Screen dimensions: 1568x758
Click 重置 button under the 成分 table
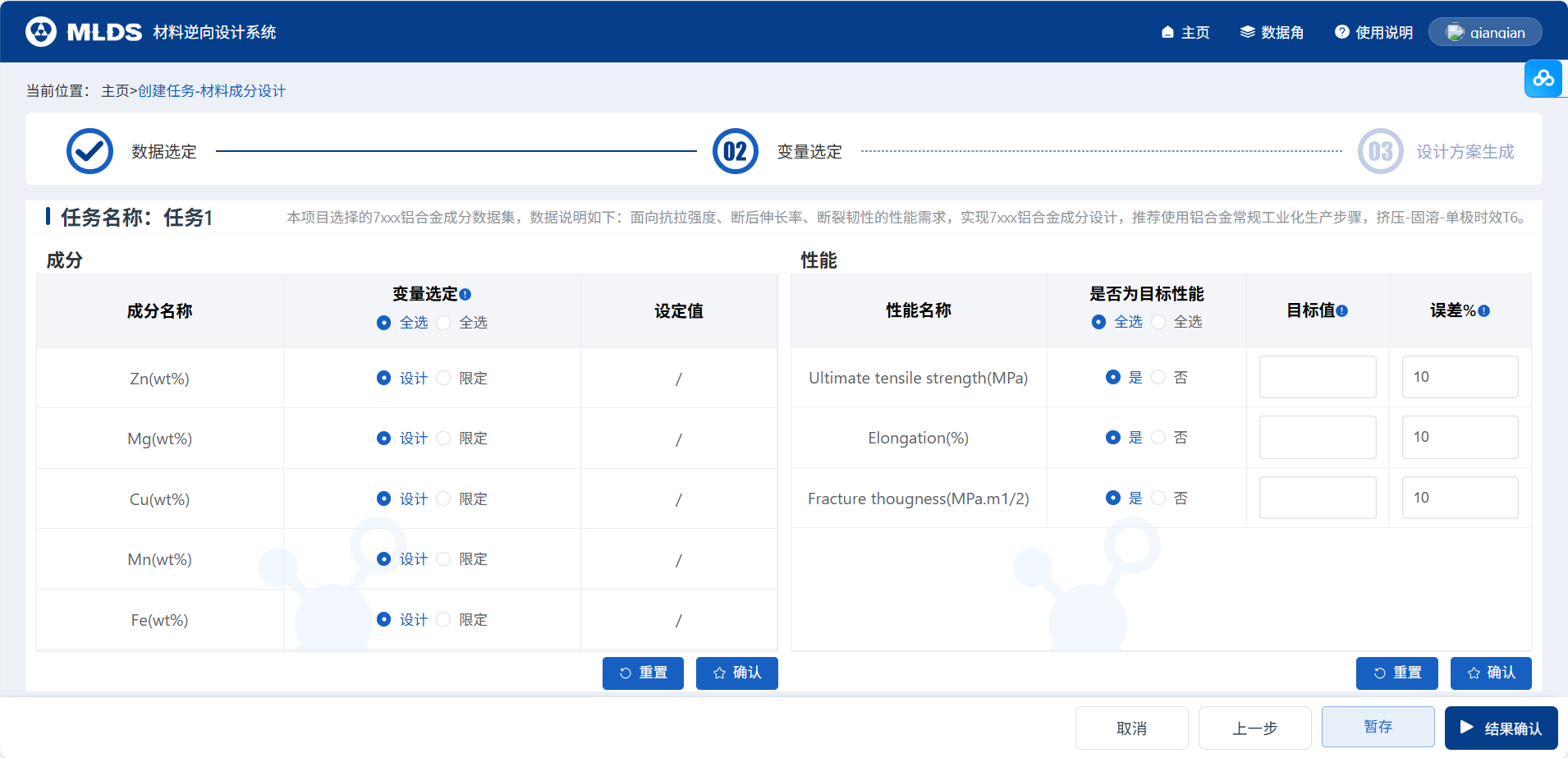pos(643,673)
